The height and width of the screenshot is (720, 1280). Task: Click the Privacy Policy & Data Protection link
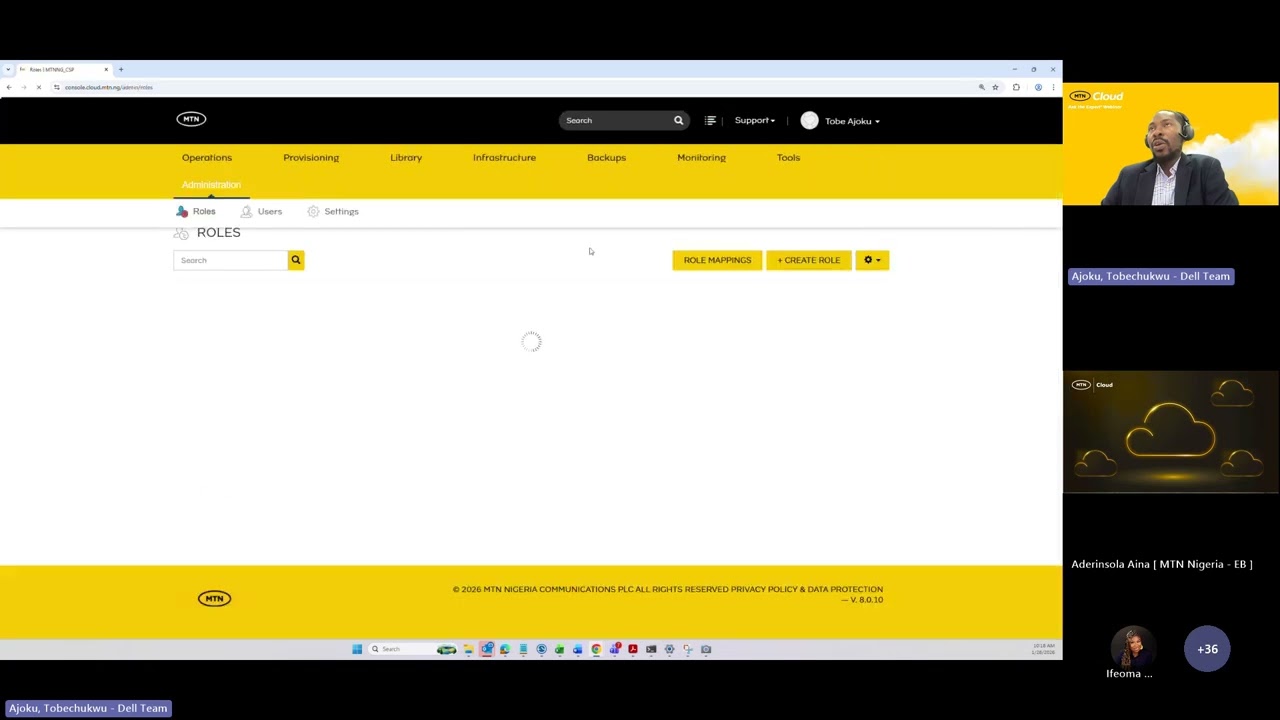tap(807, 589)
